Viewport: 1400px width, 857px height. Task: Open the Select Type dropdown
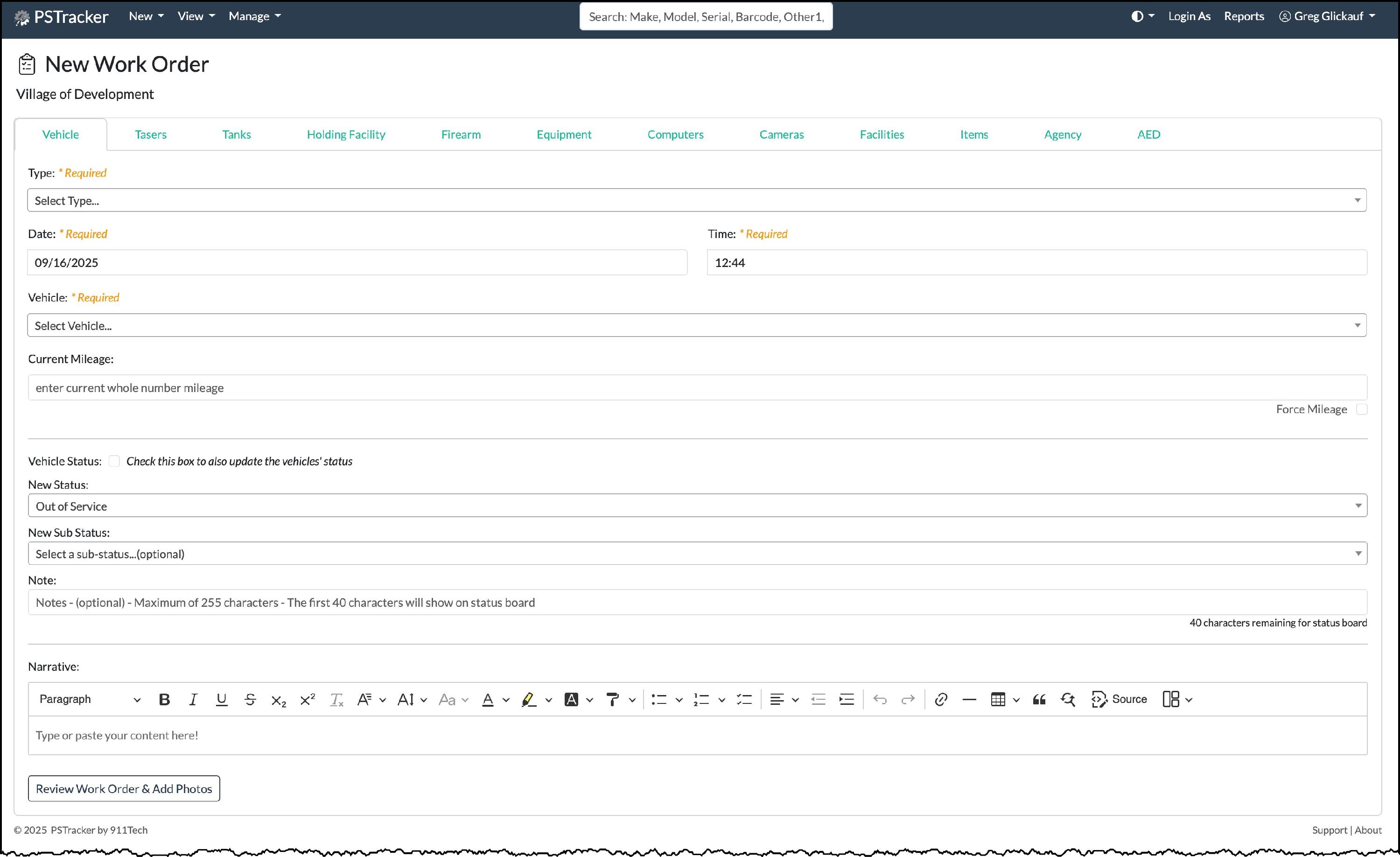697,200
